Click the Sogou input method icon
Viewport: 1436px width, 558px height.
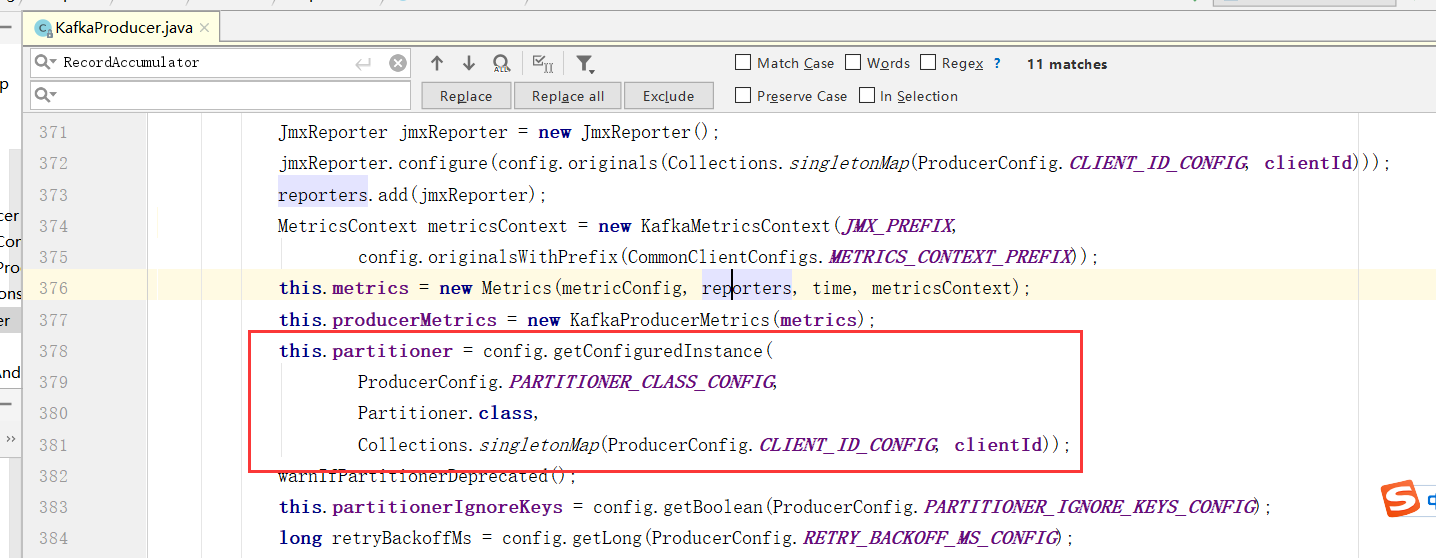tap(1401, 499)
